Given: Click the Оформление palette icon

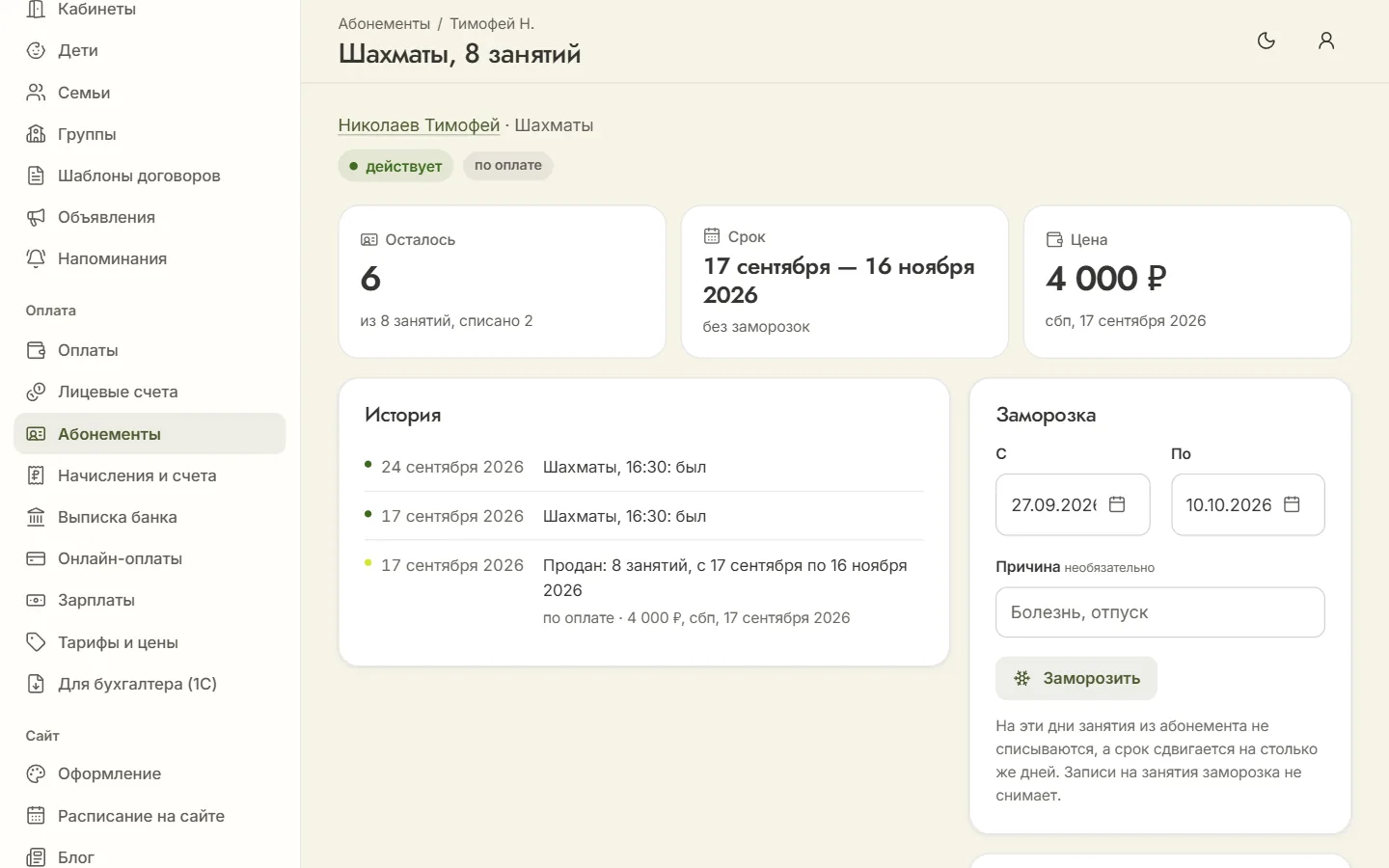Looking at the screenshot, I should tap(36, 773).
